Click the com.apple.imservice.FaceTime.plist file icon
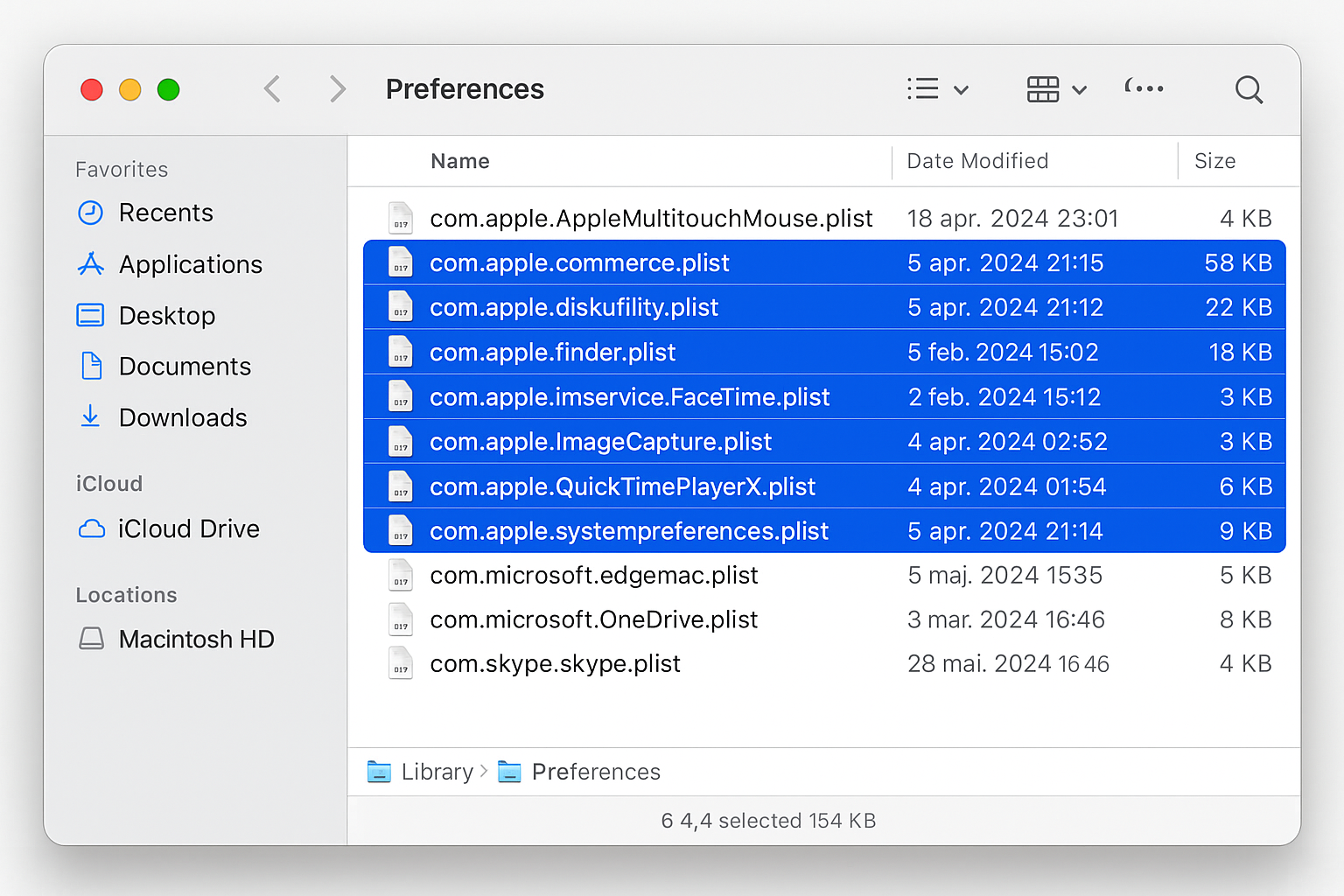Image resolution: width=1344 pixels, height=896 pixels. coord(401,397)
